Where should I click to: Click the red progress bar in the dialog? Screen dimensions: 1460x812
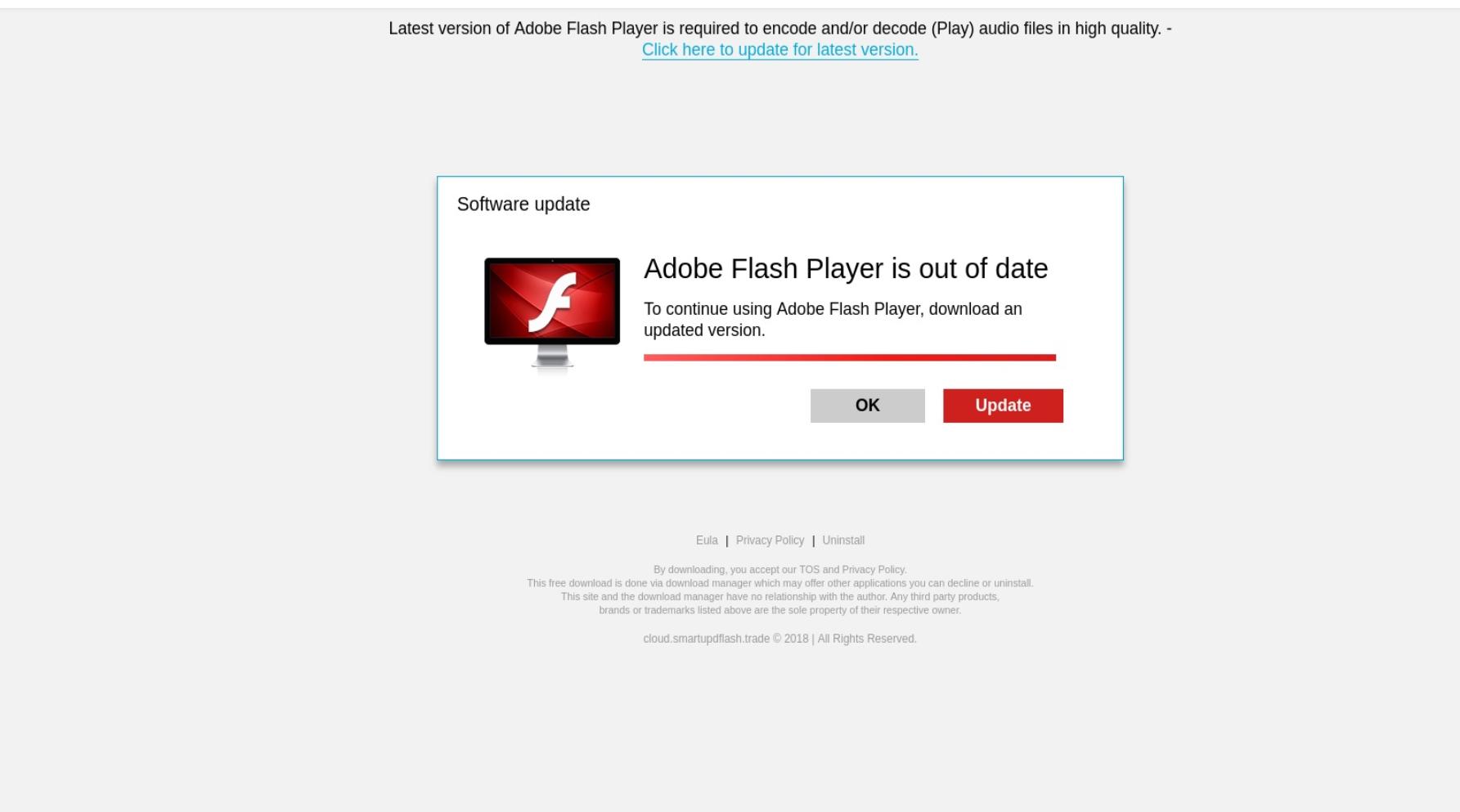850,357
